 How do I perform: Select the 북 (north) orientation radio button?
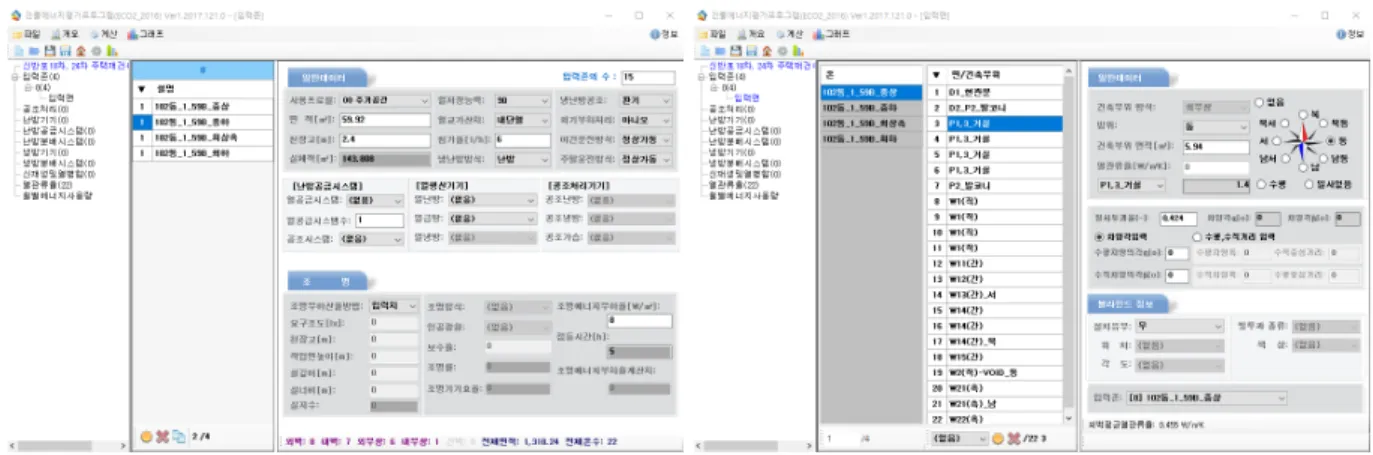[1303, 114]
